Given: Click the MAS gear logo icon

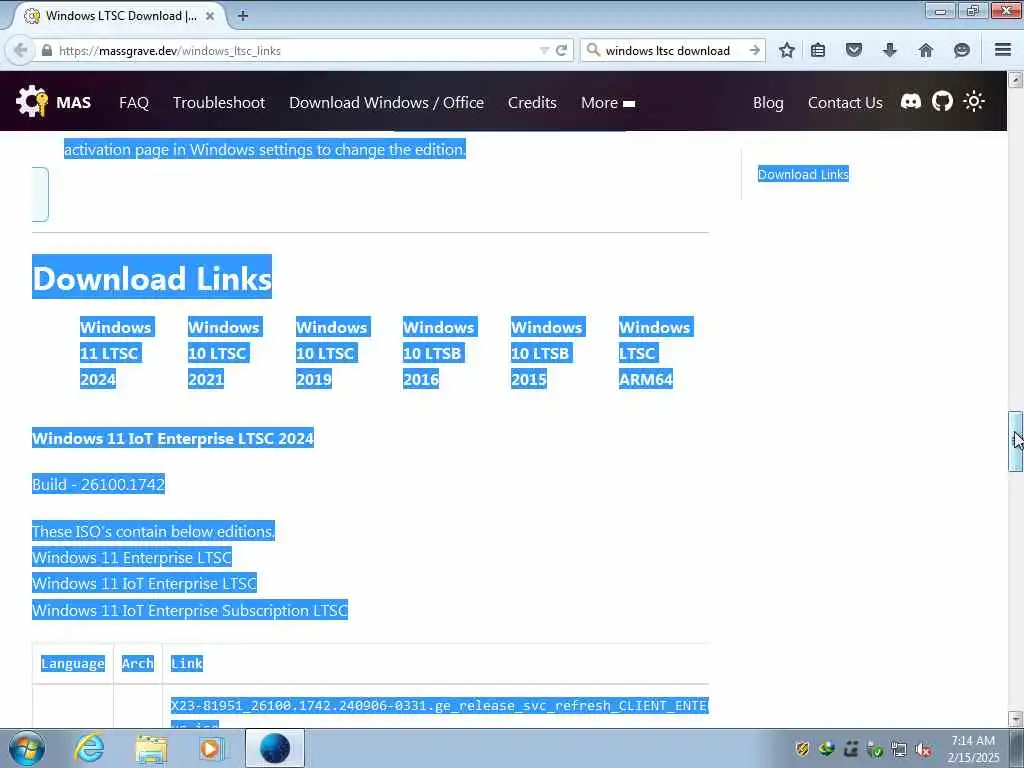Looking at the screenshot, I should click(32, 102).
